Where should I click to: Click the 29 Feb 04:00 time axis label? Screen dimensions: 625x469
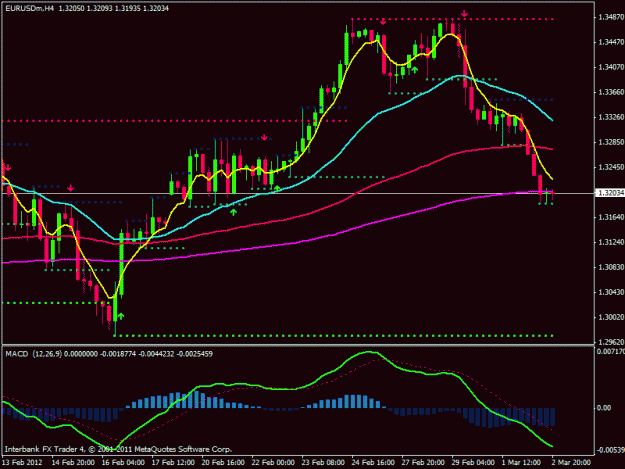[x=473, y=462]
